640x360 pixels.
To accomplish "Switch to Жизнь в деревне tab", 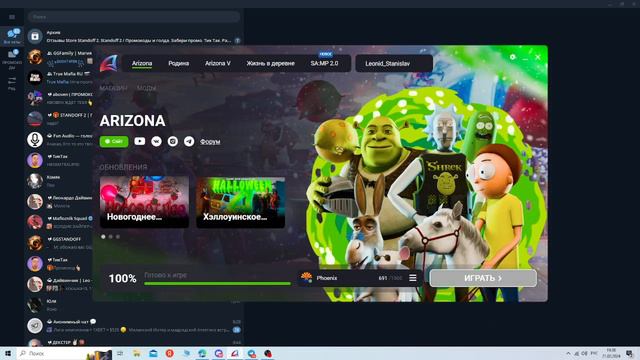I will tap(270, 63).
